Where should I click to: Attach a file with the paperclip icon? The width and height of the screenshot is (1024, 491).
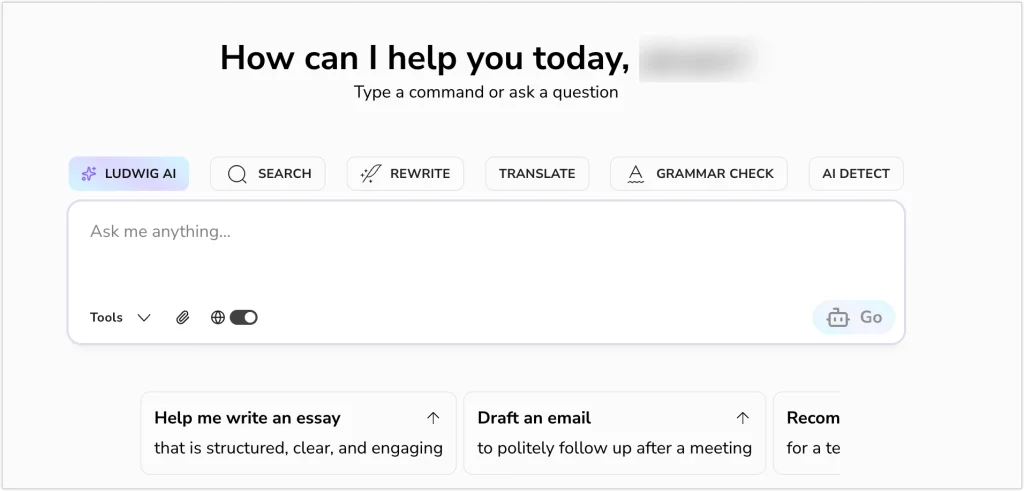click(182, 317)
